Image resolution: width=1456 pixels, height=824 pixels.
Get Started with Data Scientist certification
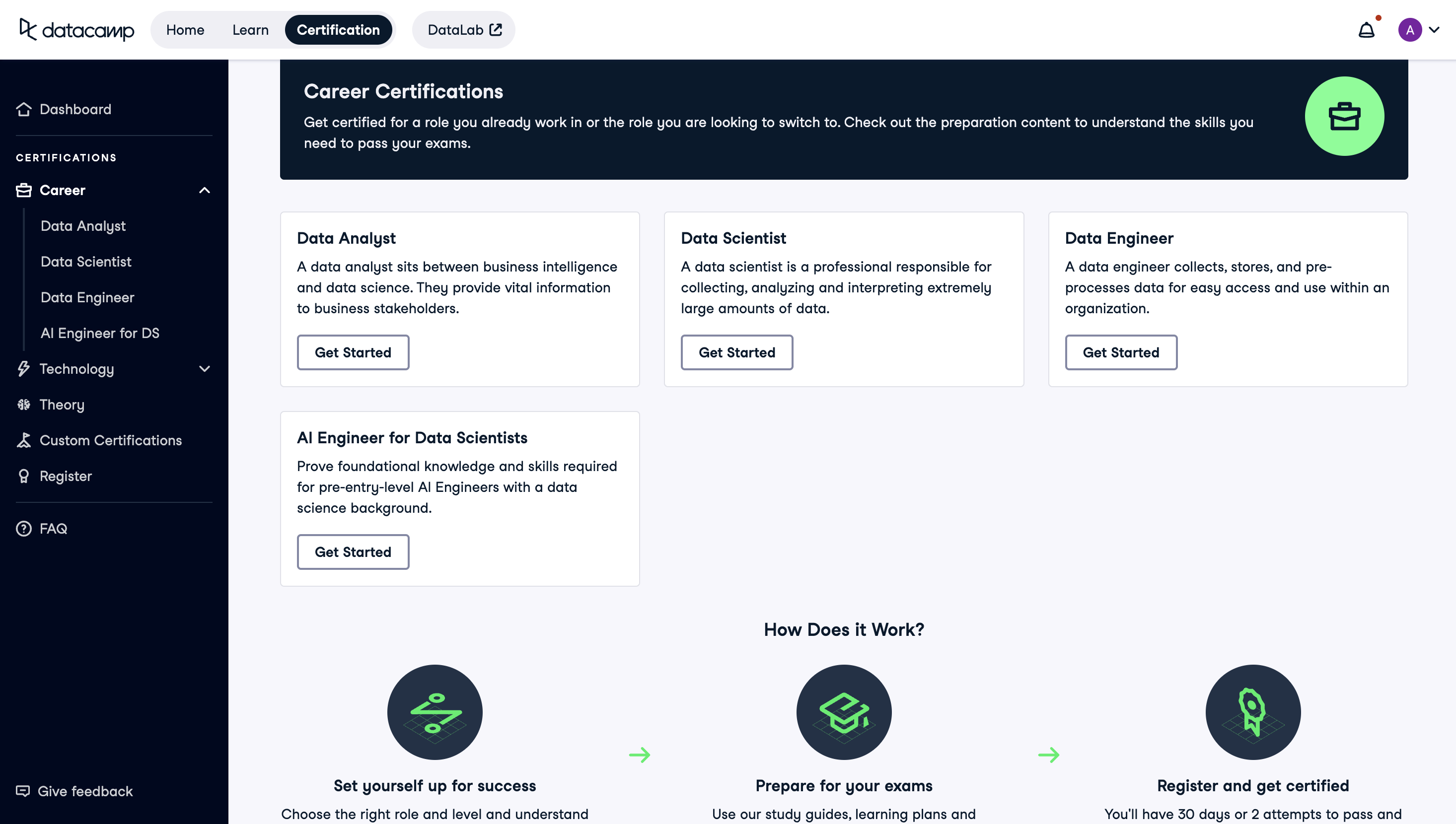pos(736,352)
